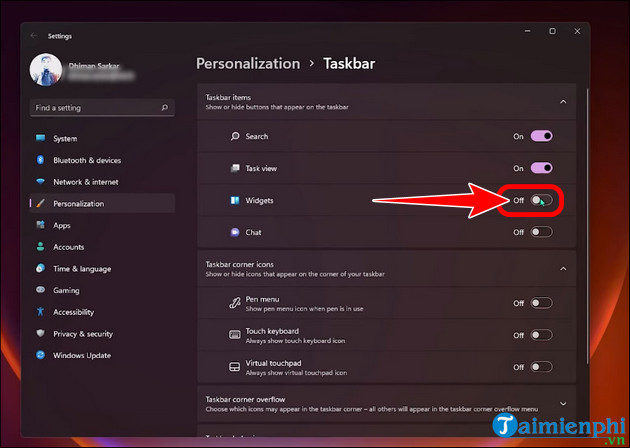Go to Bluetooth & devices
Screen dimensions: 630x448
pyautogui.click(x=102, y=160)
